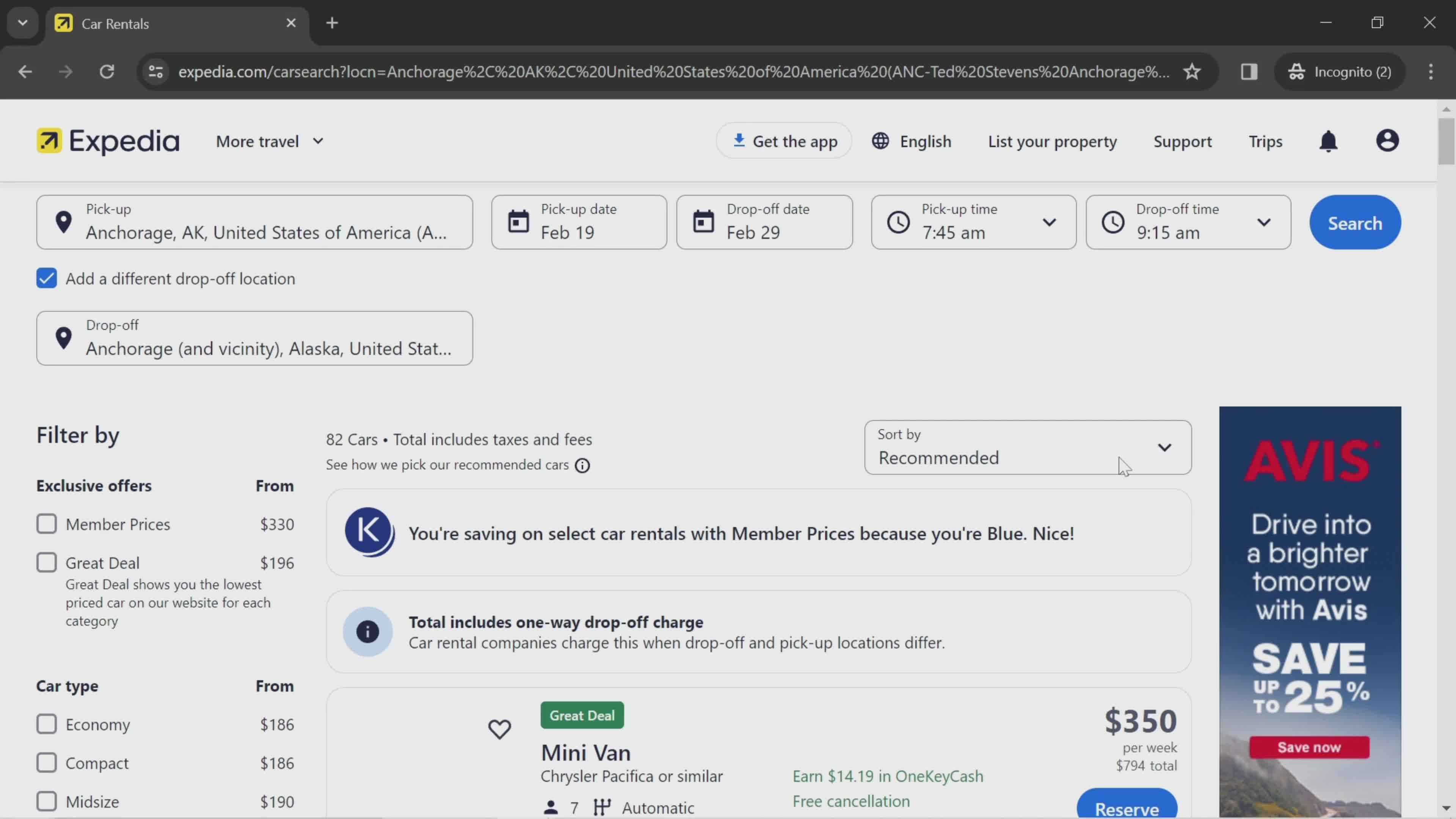1456x819 pixels.
Task: Close the Car Rentals tab
Action: 291,23
